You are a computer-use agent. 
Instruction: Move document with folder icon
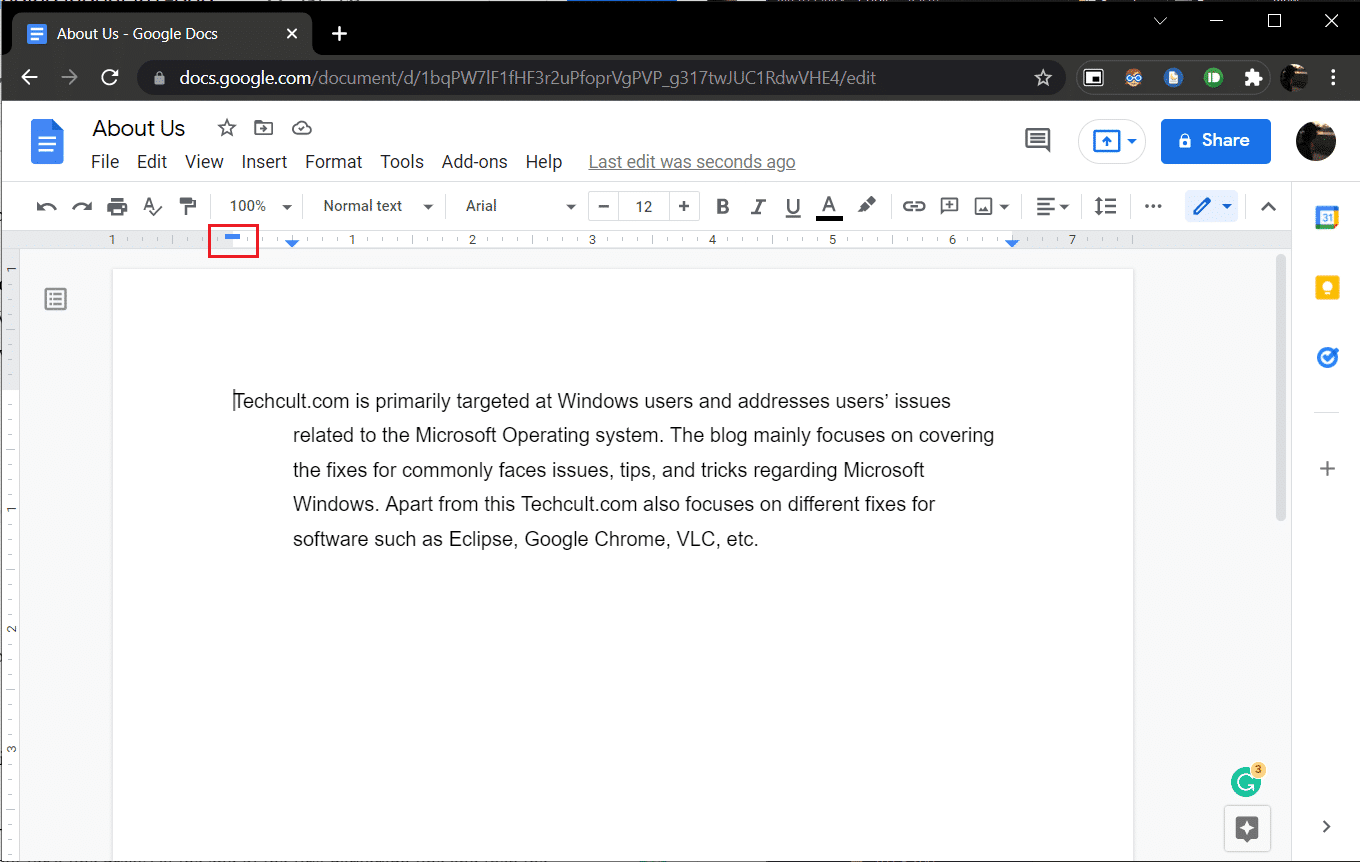coord(263,128)
